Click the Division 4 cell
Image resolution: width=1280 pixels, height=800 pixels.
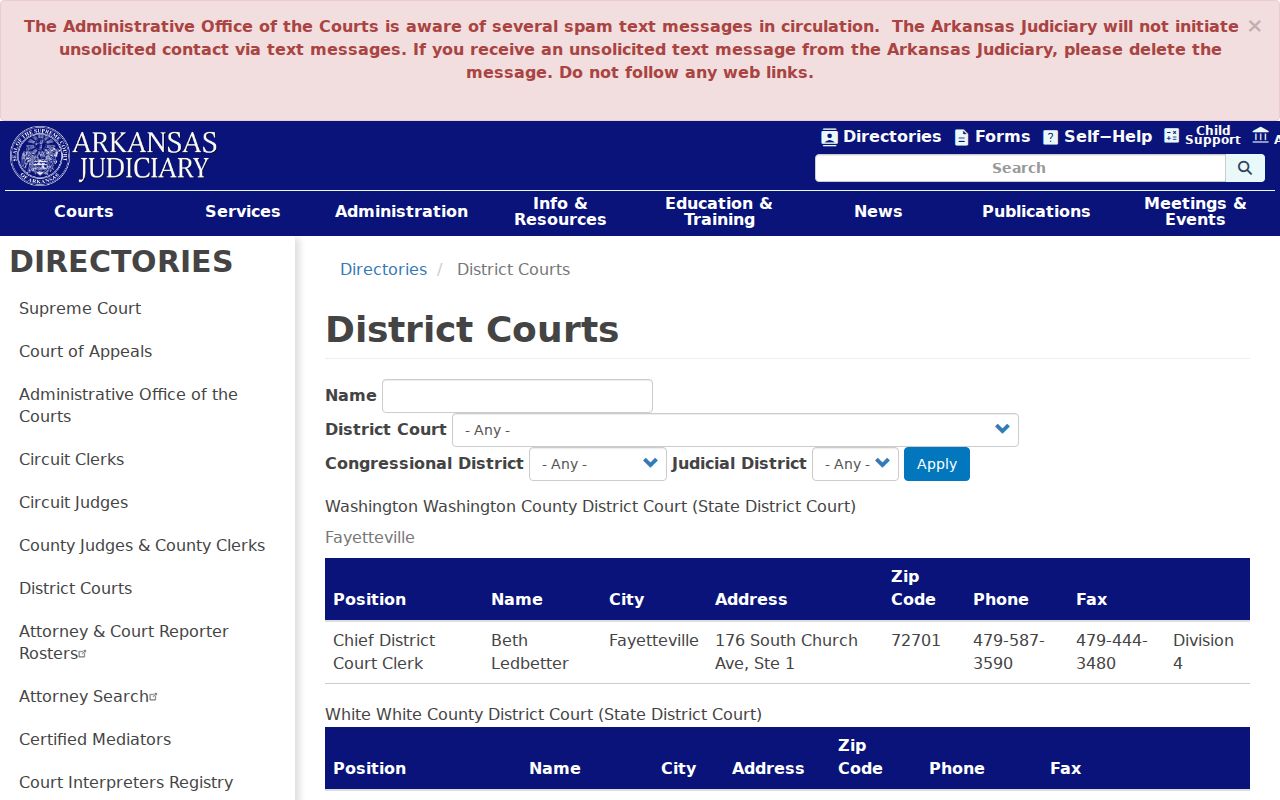(1203, 651)
